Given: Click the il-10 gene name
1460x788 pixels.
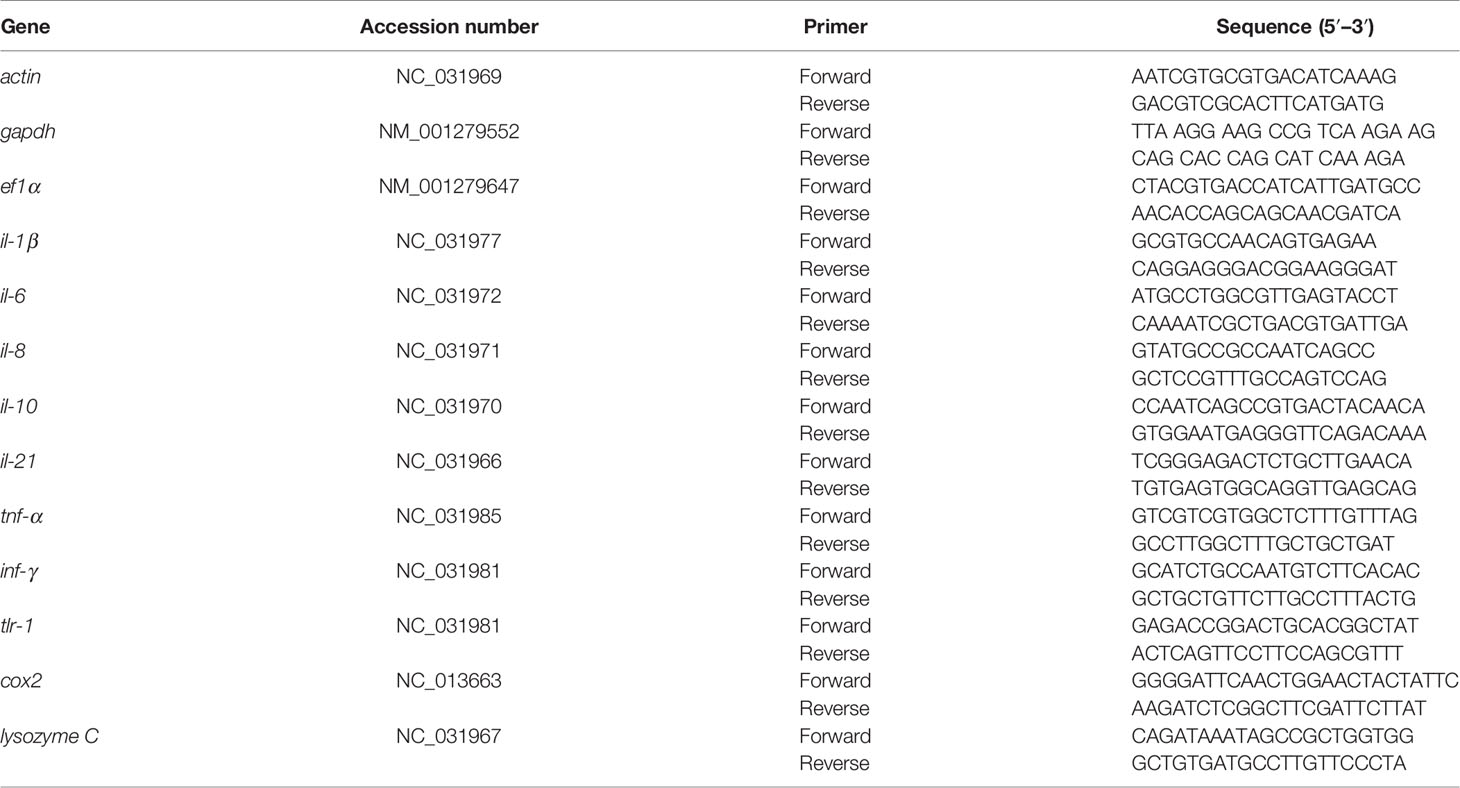Looking at the screenshot, I should pos(19,406).
